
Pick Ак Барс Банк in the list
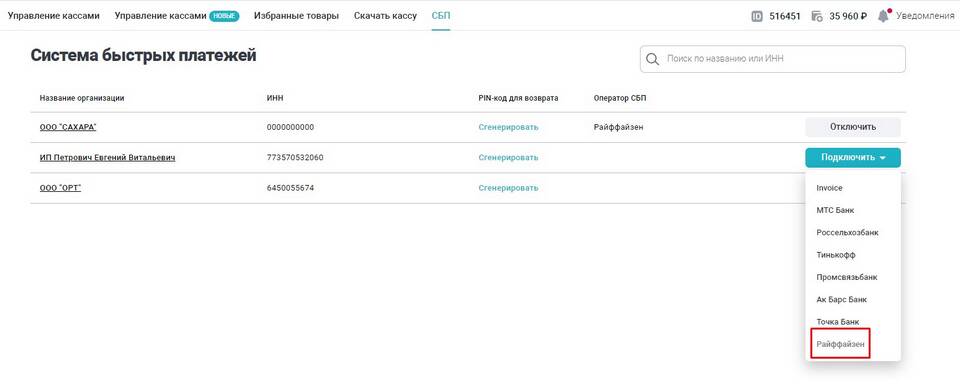pos(841,300)
